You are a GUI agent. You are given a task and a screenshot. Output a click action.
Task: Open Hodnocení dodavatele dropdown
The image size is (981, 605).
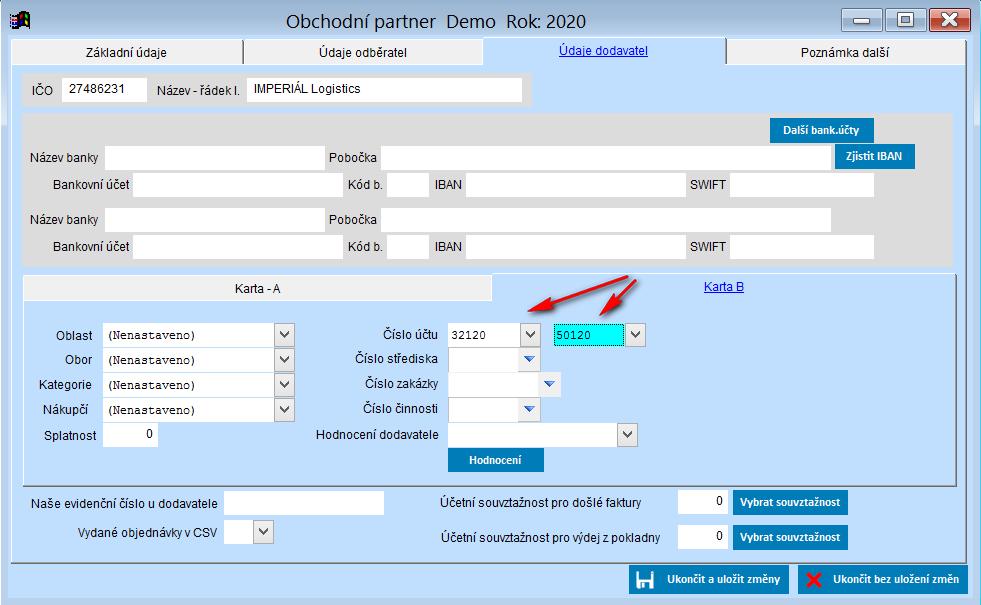(628, 435)
